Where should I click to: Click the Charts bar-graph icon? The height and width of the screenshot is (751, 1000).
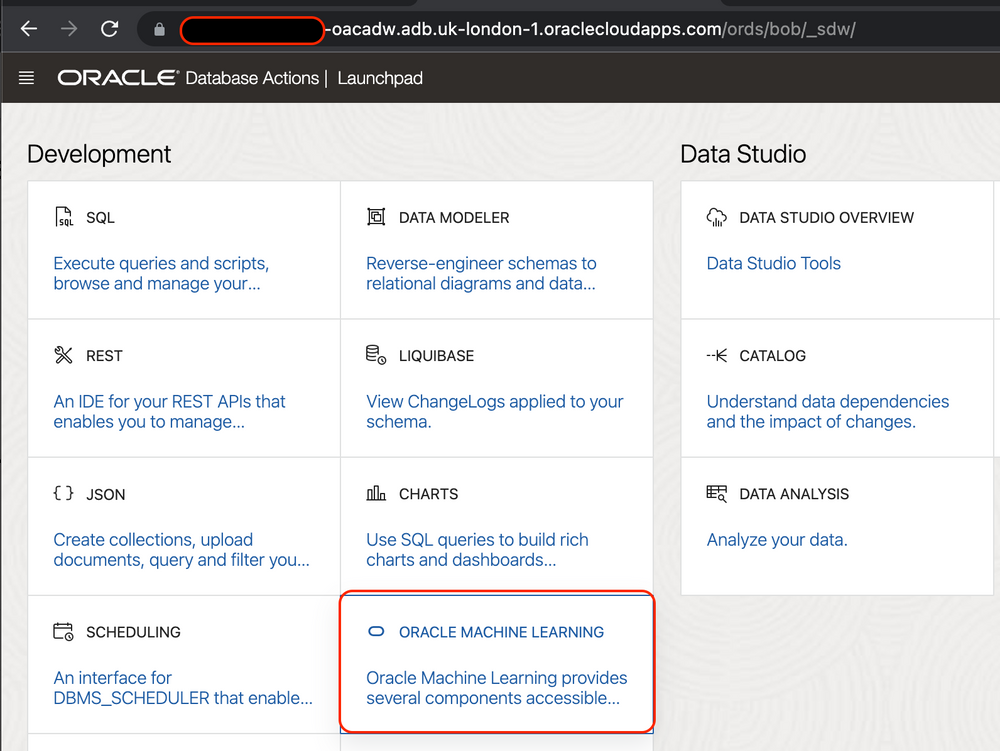tap(374, 492)
